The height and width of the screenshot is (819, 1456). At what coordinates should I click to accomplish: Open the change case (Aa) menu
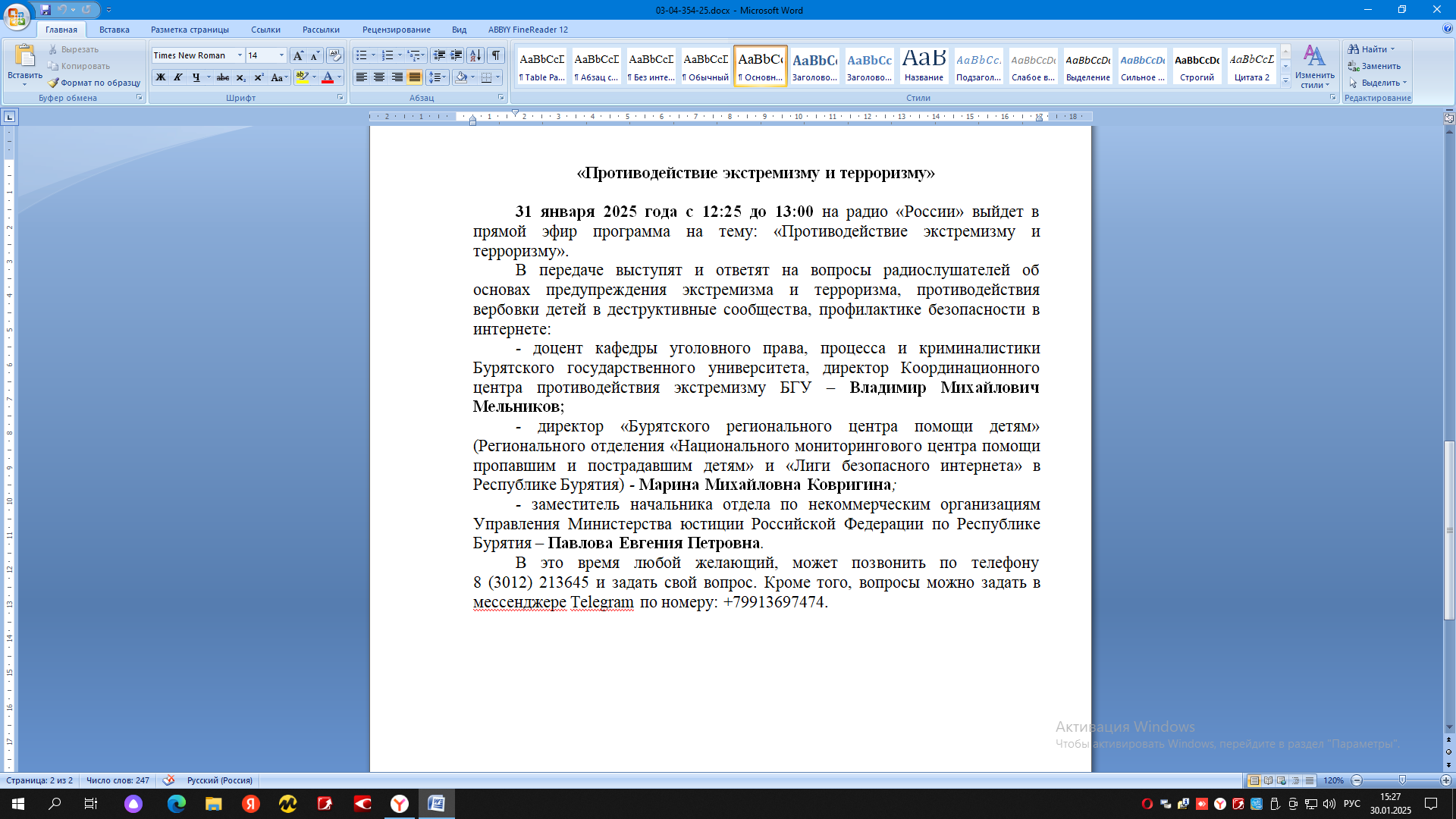(x=278, y=77)
